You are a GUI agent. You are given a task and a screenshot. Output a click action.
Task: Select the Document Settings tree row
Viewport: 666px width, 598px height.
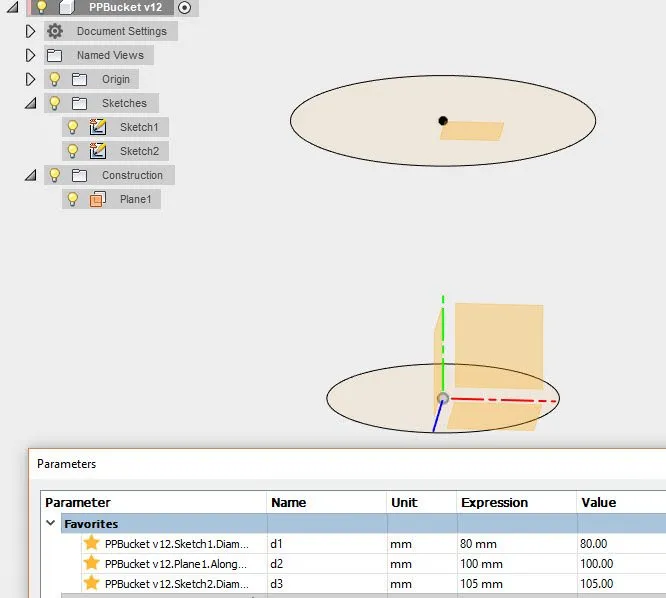click(111, 31)
